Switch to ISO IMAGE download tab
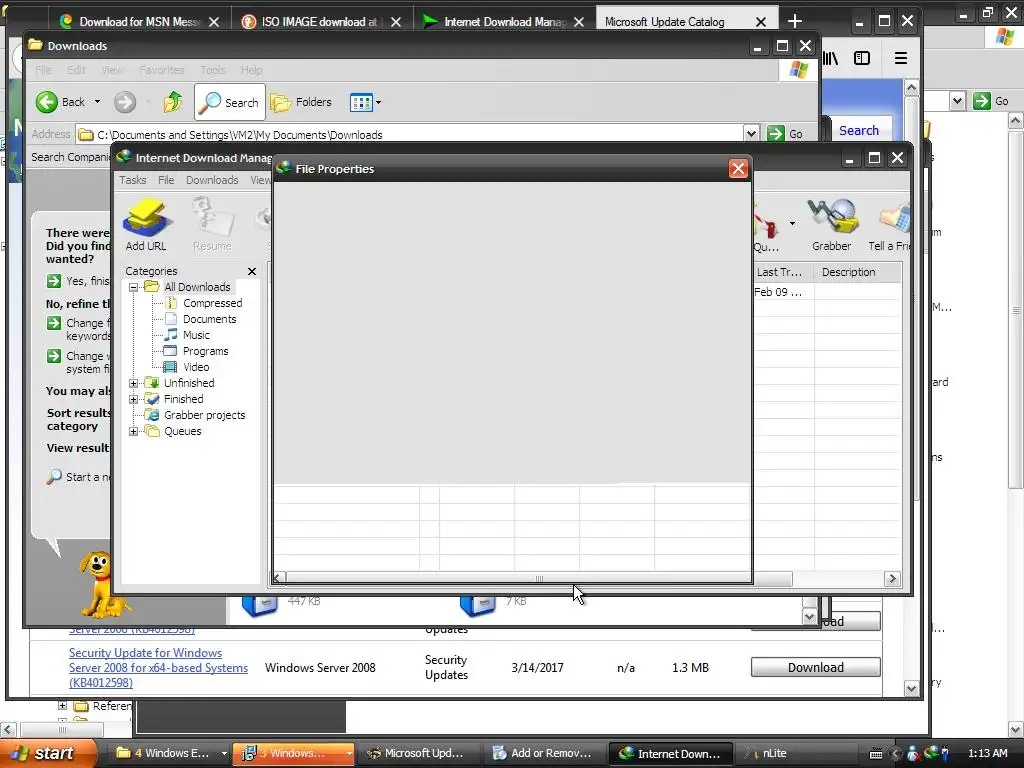 pos(320,22)
